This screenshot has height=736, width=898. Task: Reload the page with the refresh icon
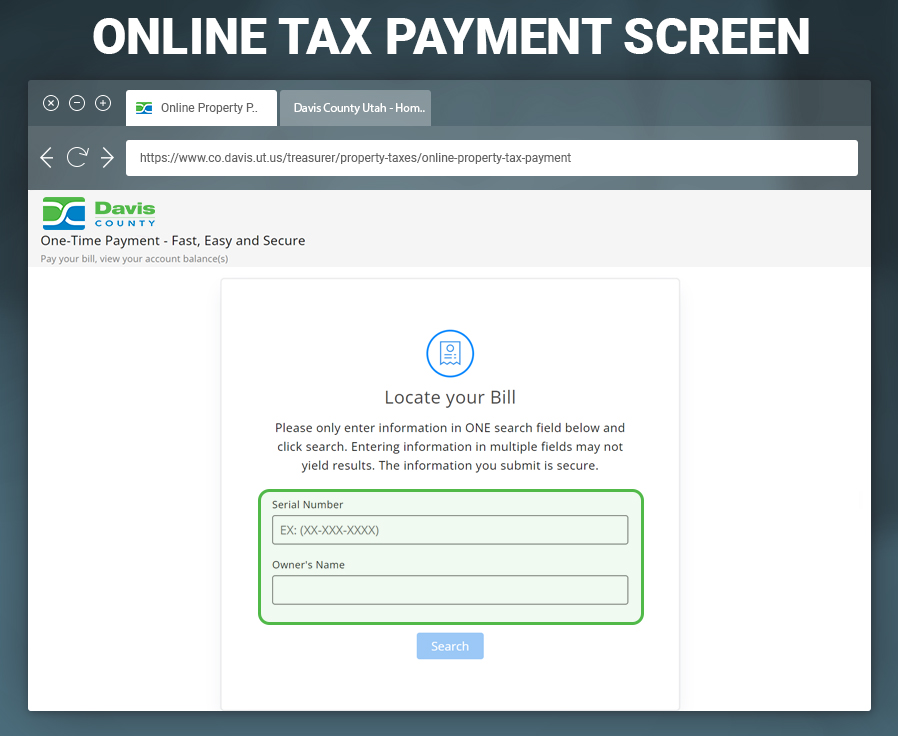77,157
